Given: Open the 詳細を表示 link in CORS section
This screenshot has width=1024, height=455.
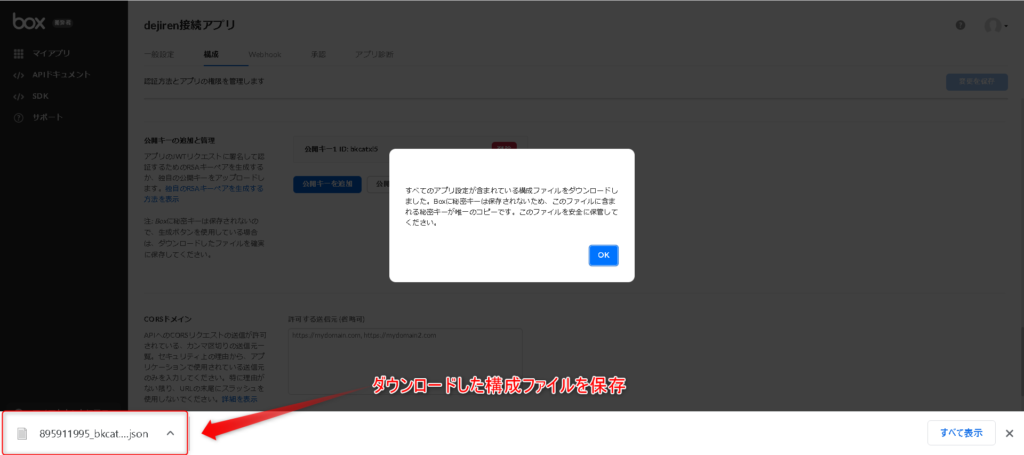Looking at the screenshot, I should 239,398.
